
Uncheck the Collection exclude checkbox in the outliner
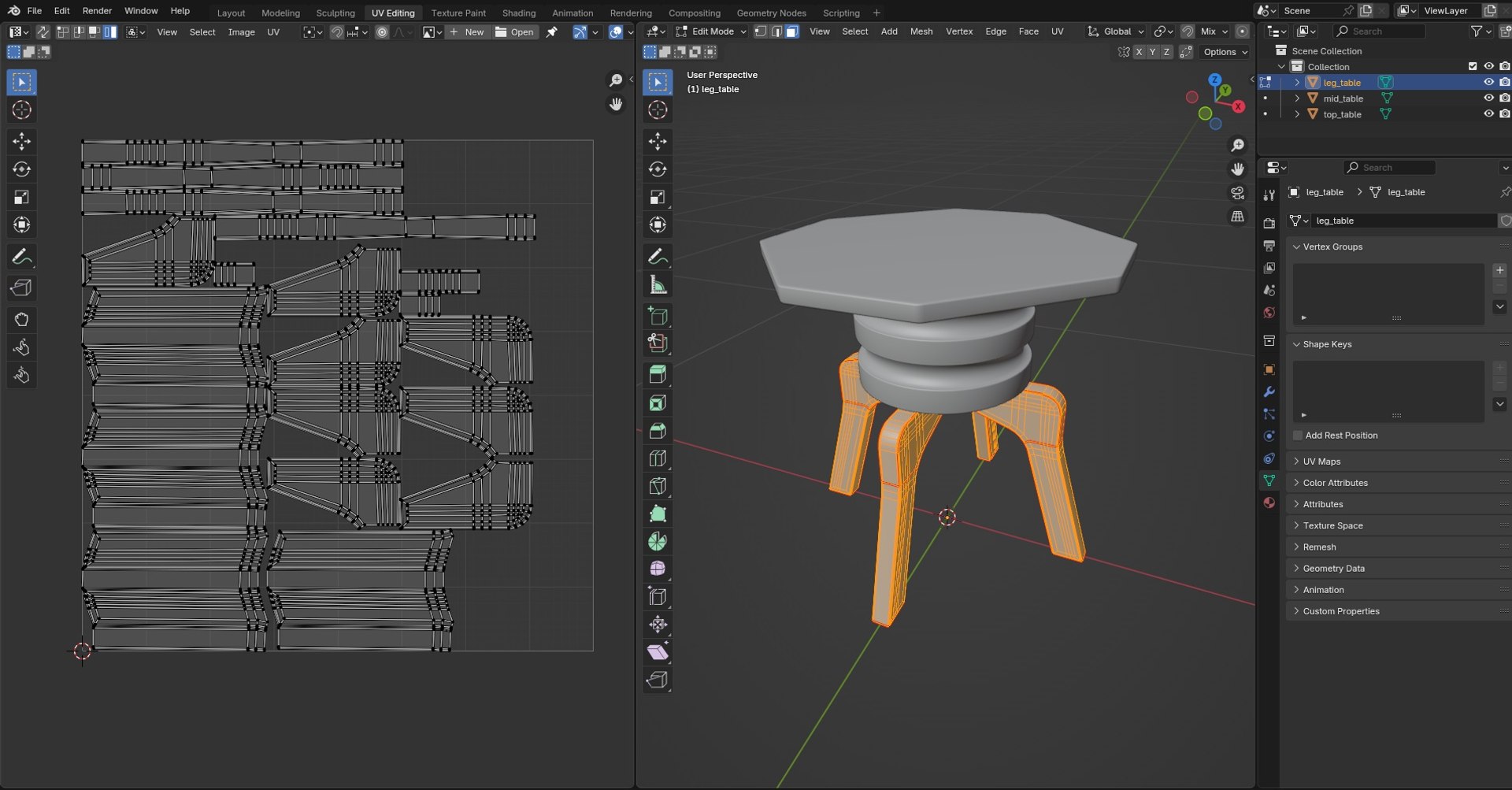[1473, 66]
